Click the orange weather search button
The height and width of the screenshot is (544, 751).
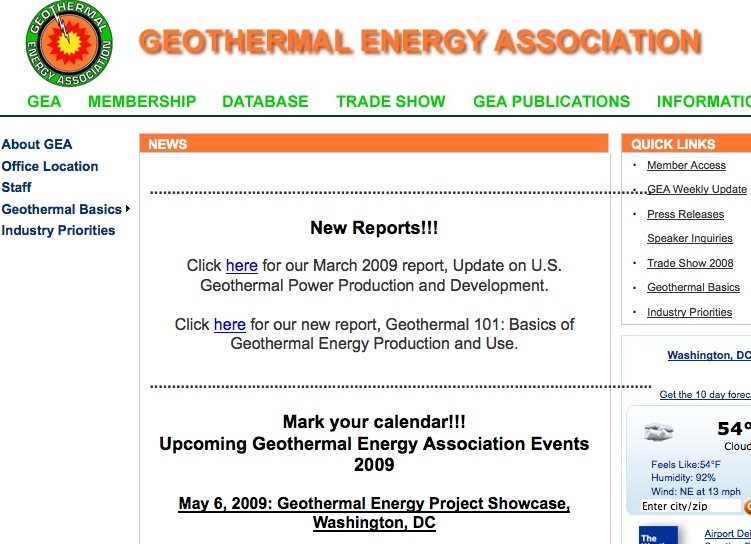pyautogui.click(x=747, y=507)
